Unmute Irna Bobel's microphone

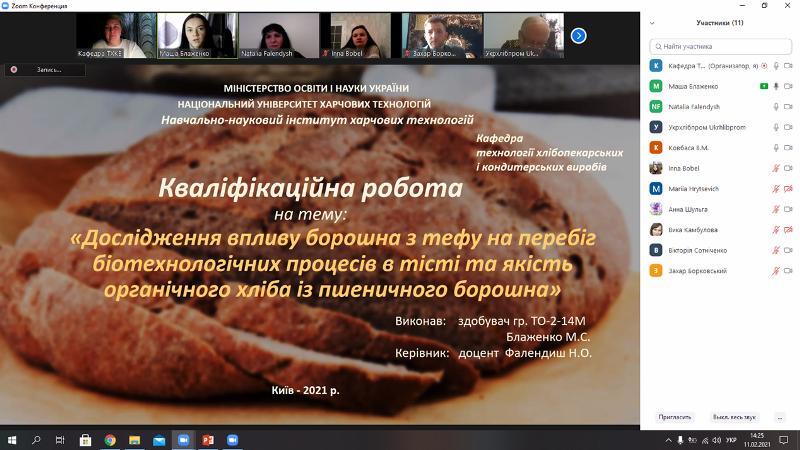(x=776, y=168)
